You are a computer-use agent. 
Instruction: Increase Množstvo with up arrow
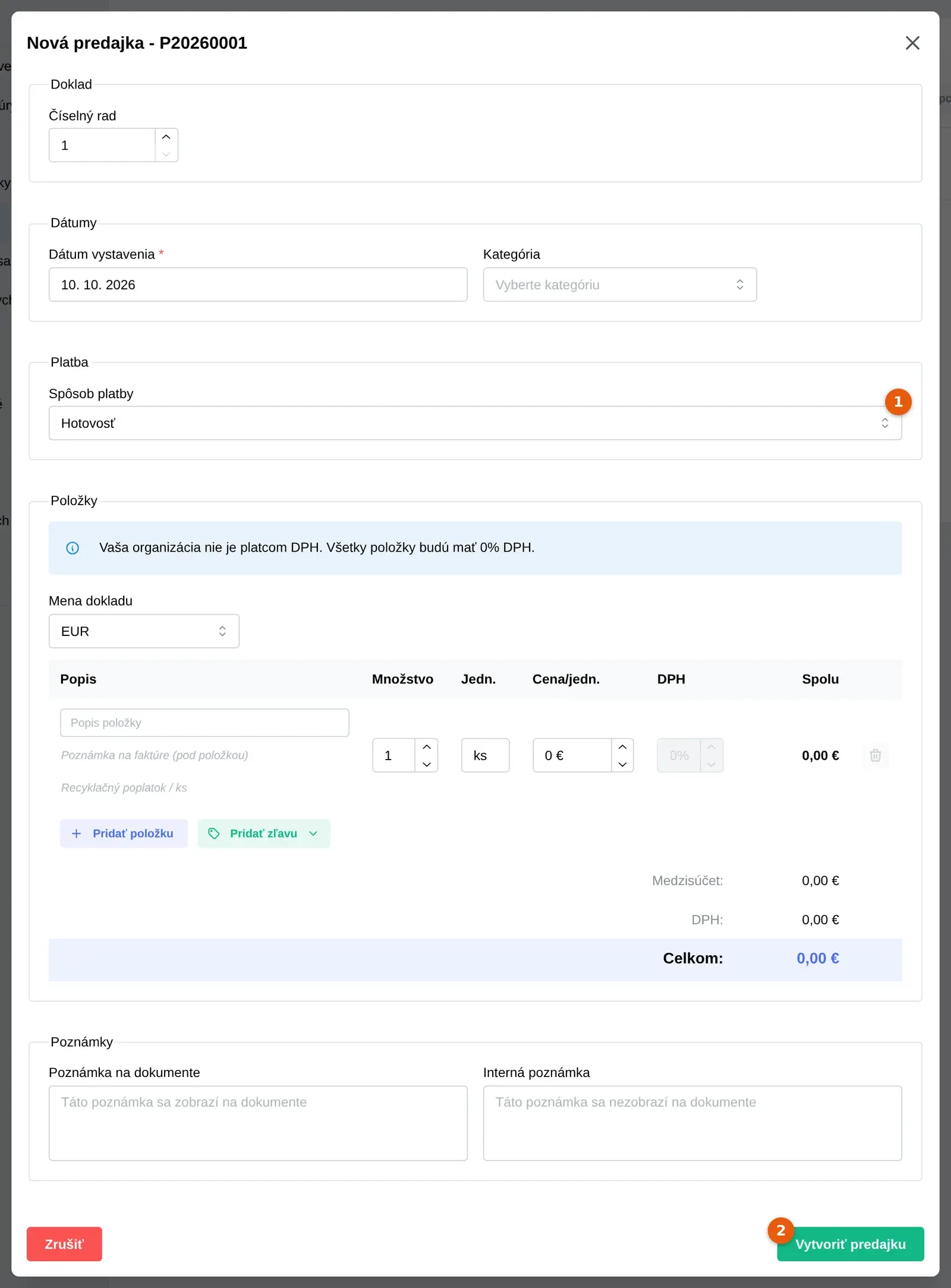(427, 747)
